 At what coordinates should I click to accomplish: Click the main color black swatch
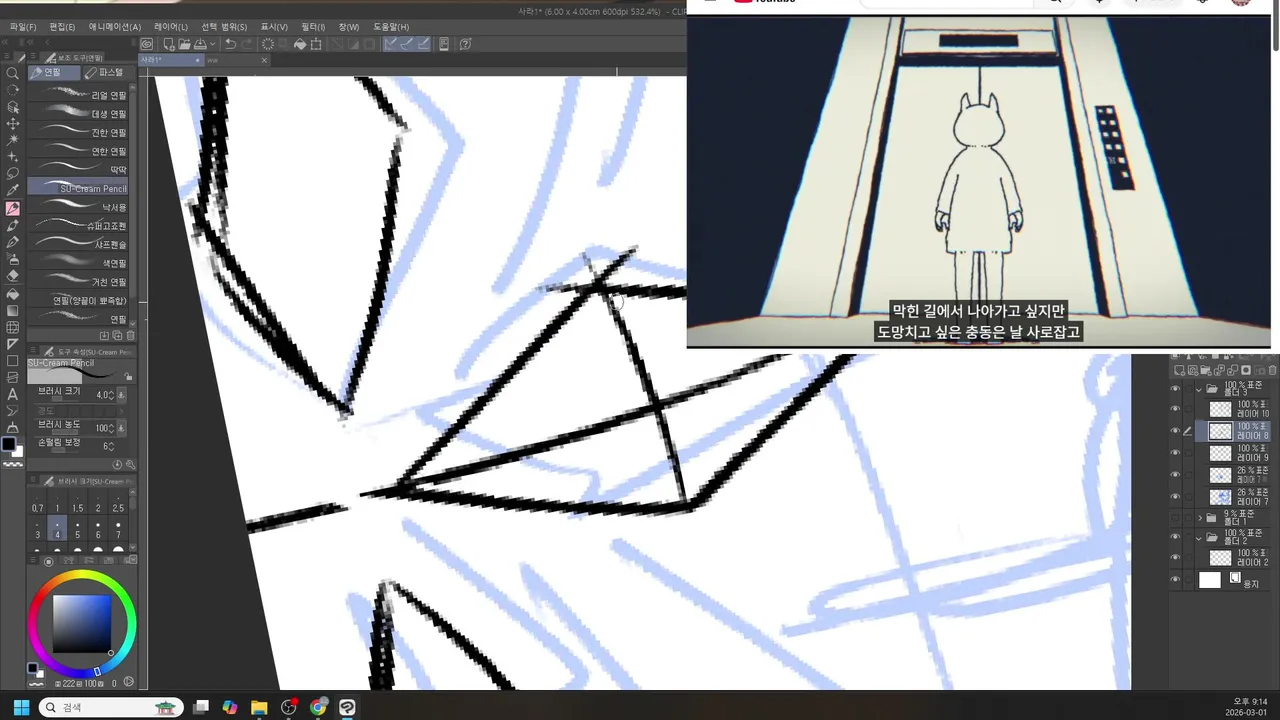[x=9, y=443]
